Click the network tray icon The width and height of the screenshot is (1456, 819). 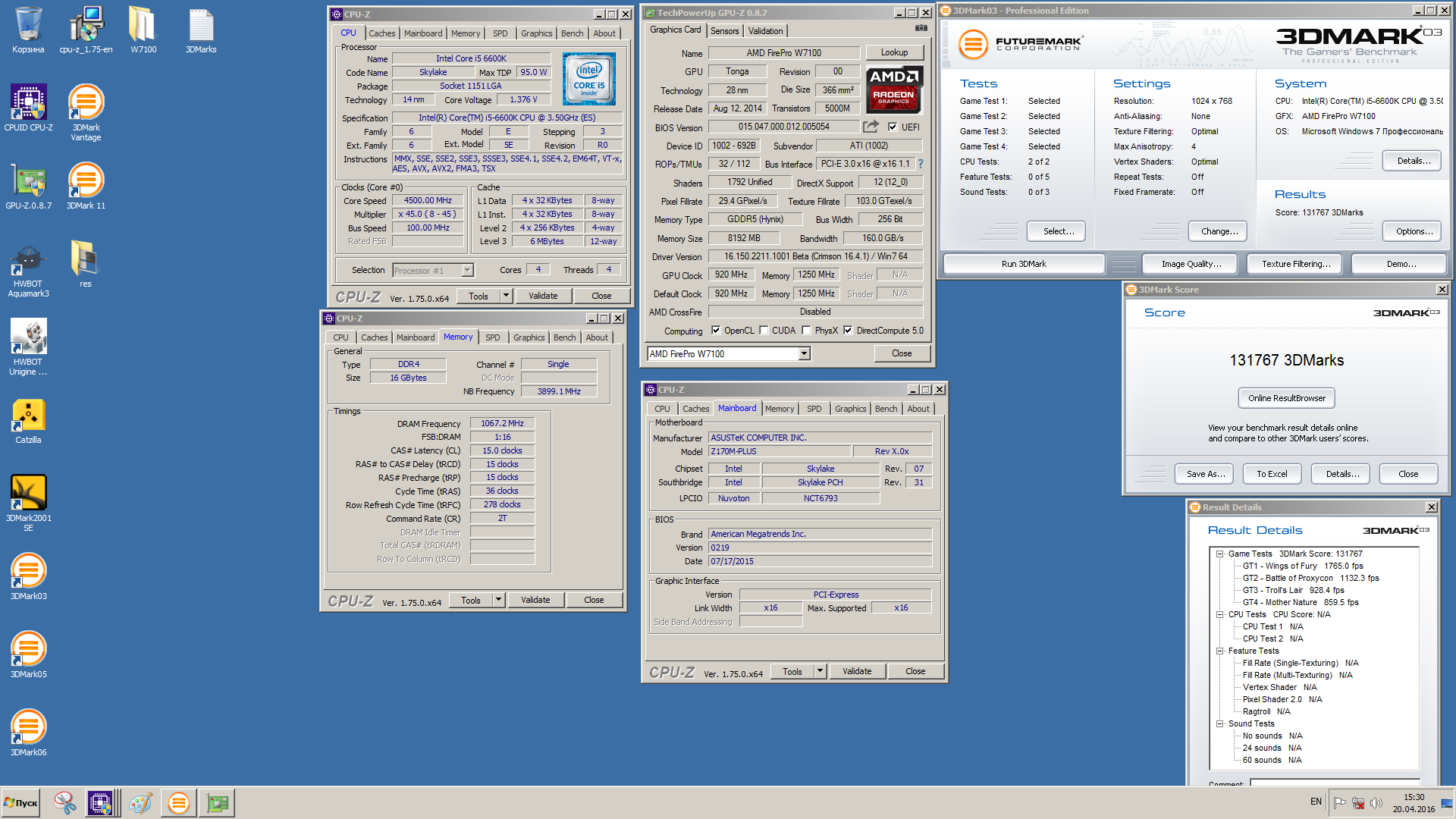point(1358,803)
